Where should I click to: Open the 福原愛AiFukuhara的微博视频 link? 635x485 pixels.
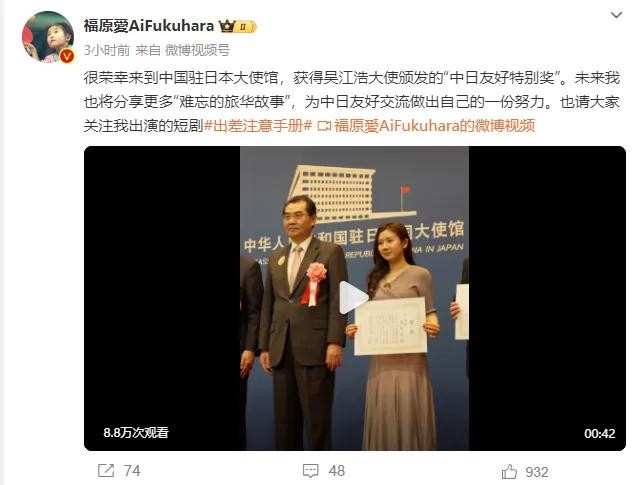[435, 126]
